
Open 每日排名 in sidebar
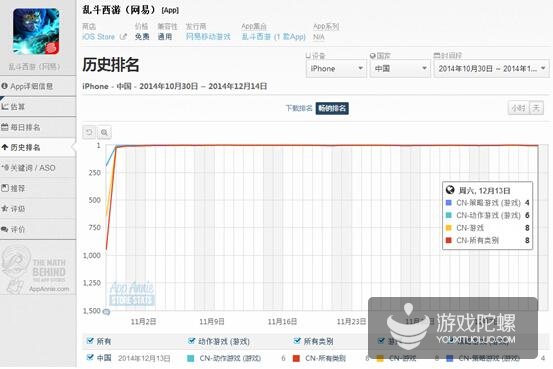(x=38, y=127)
